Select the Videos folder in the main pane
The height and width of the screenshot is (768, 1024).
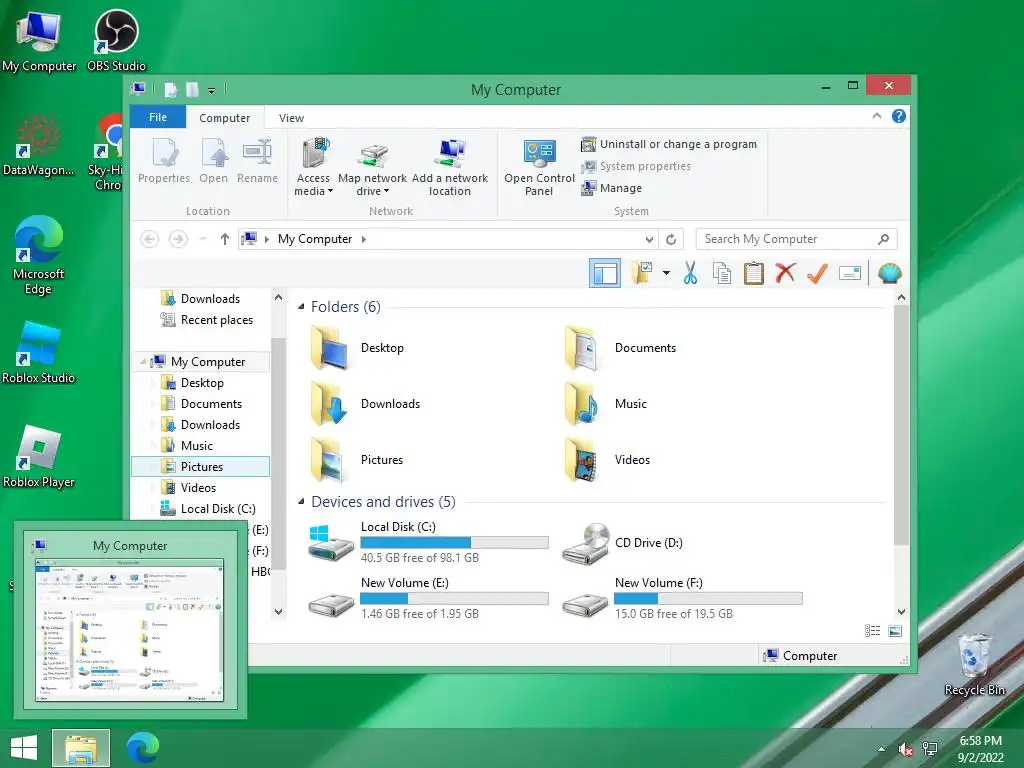pyautogui.click(x=607, y=460)
